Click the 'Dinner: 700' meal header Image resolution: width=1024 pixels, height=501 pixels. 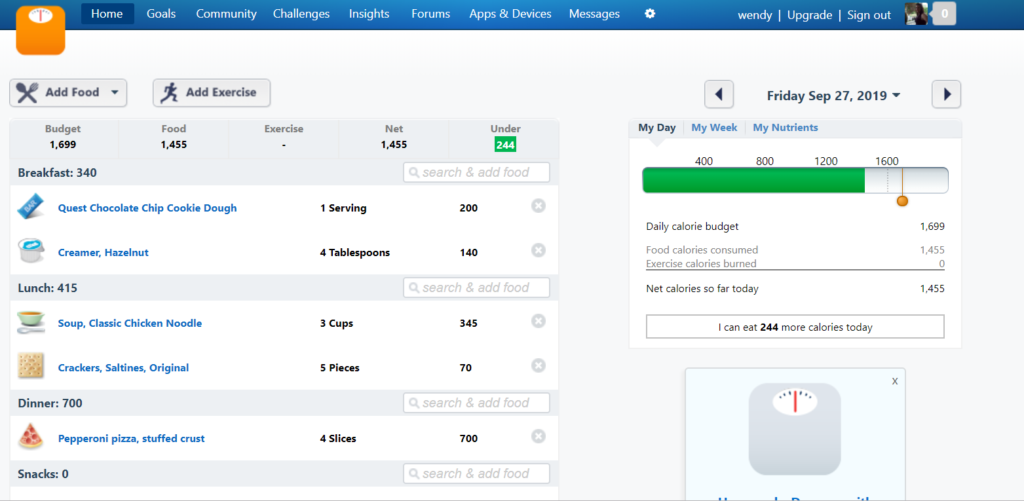(x=50, y=404)
